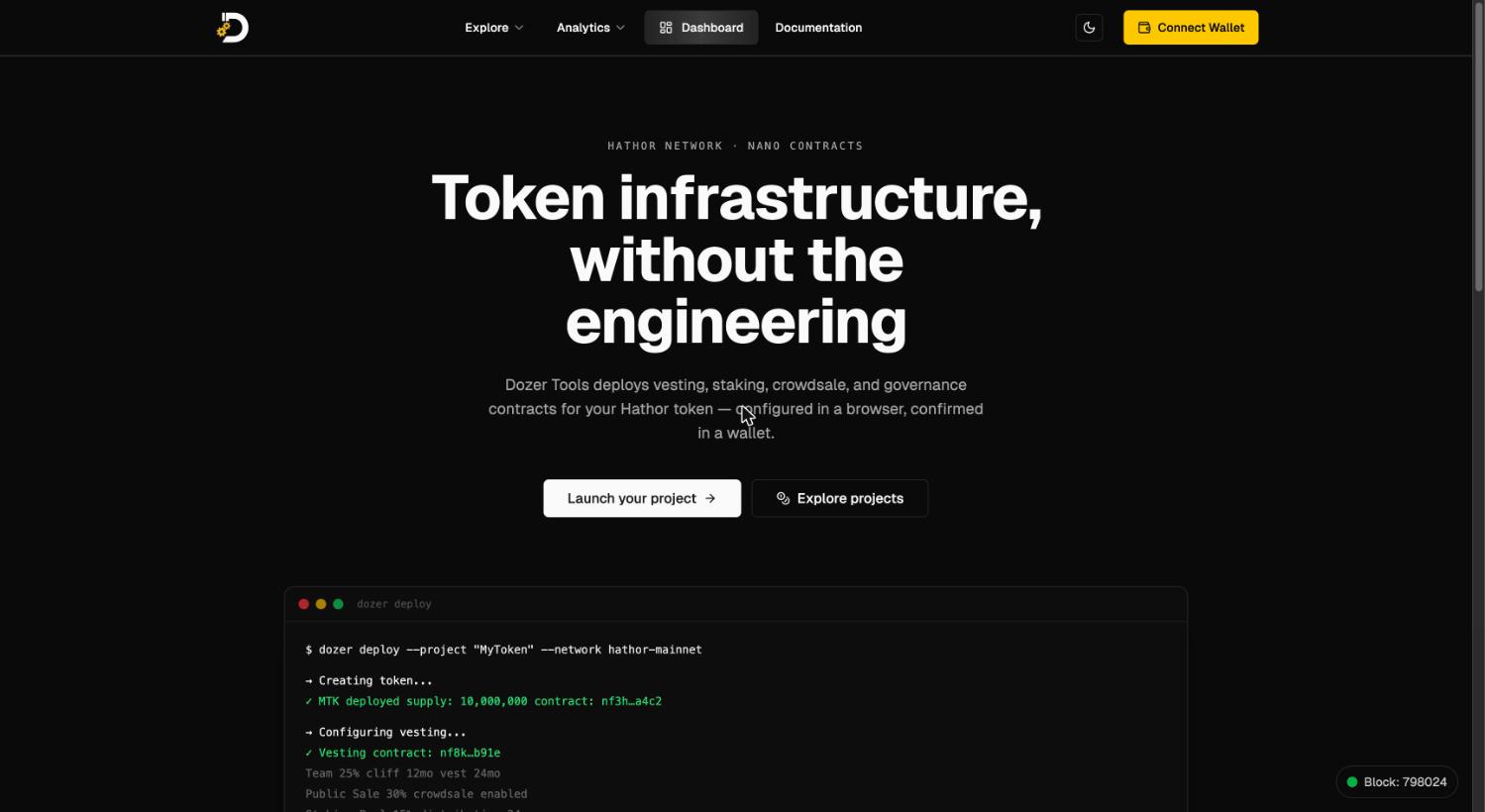Expand the Analytics dropdown menu
This screenshot has height=812, width=1485.
tap(590, 28)
